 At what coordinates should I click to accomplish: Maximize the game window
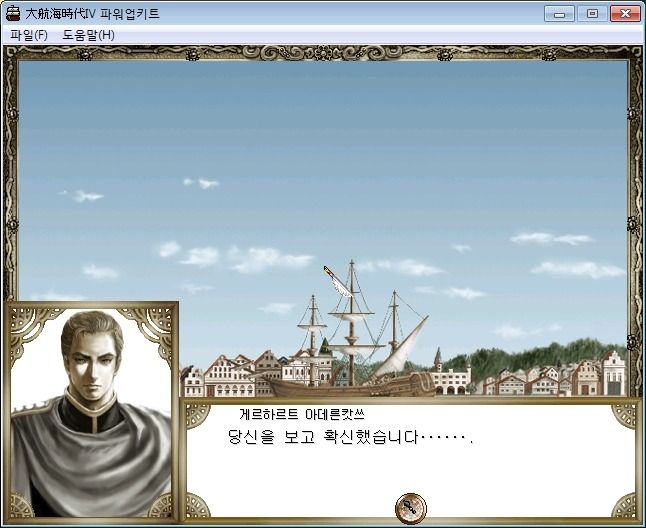pyautogui.click(x=592, y=14)
